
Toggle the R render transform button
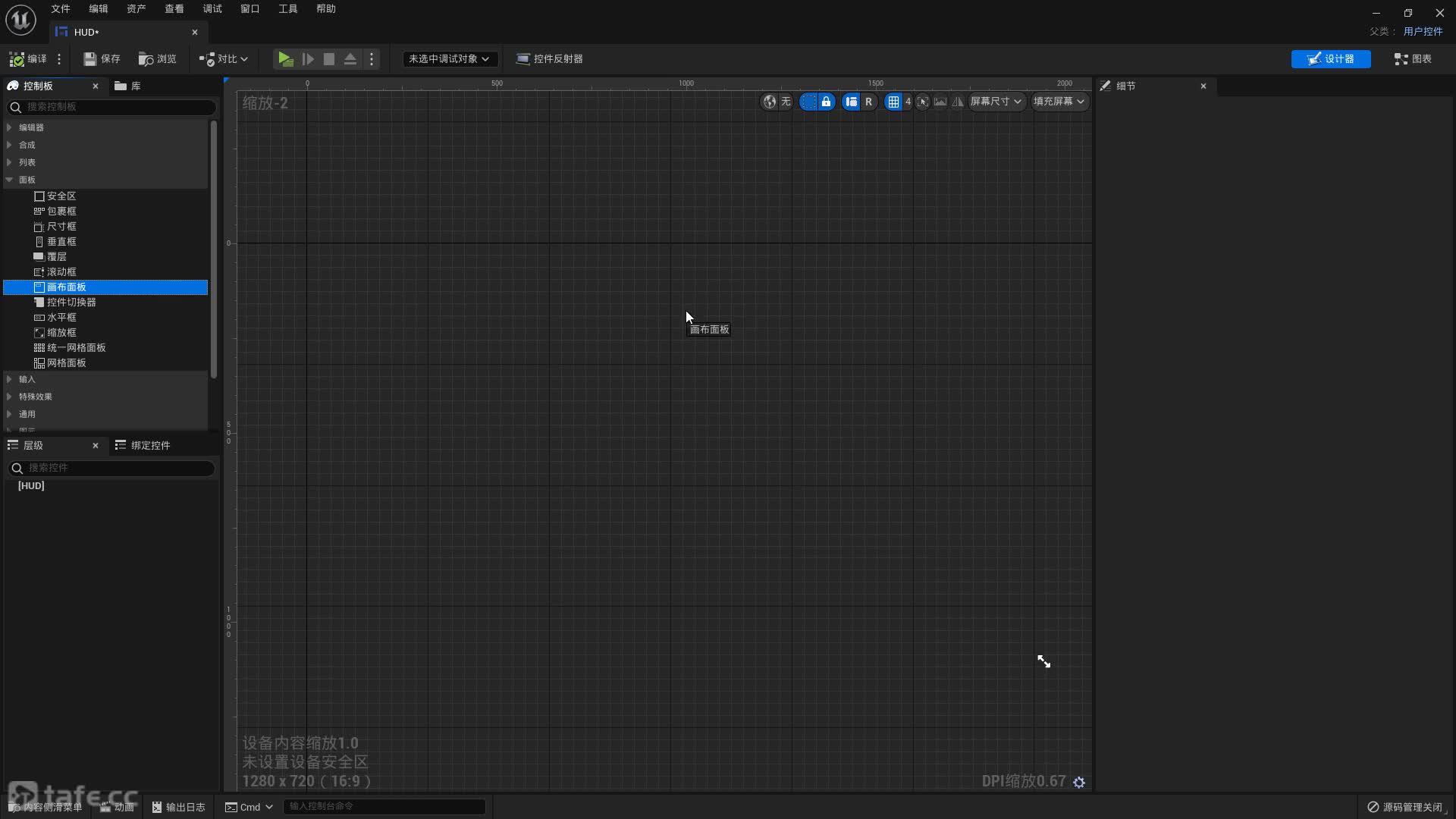click(868, 102)
